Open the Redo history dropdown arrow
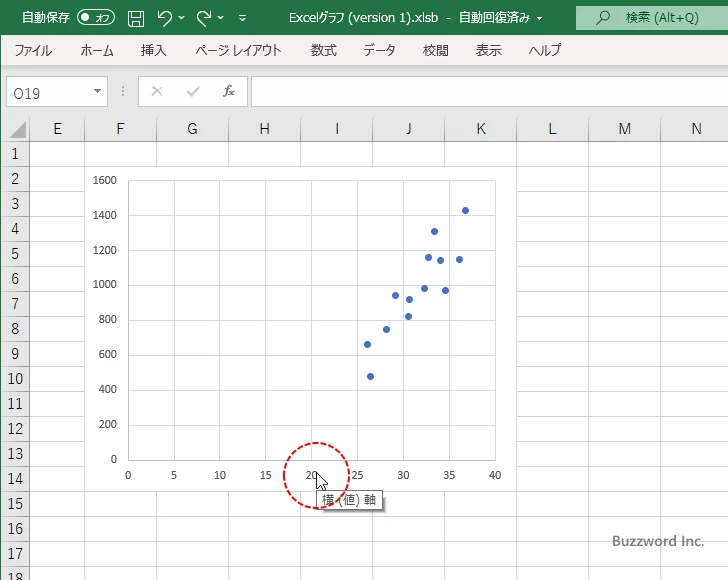 [221, 18]
